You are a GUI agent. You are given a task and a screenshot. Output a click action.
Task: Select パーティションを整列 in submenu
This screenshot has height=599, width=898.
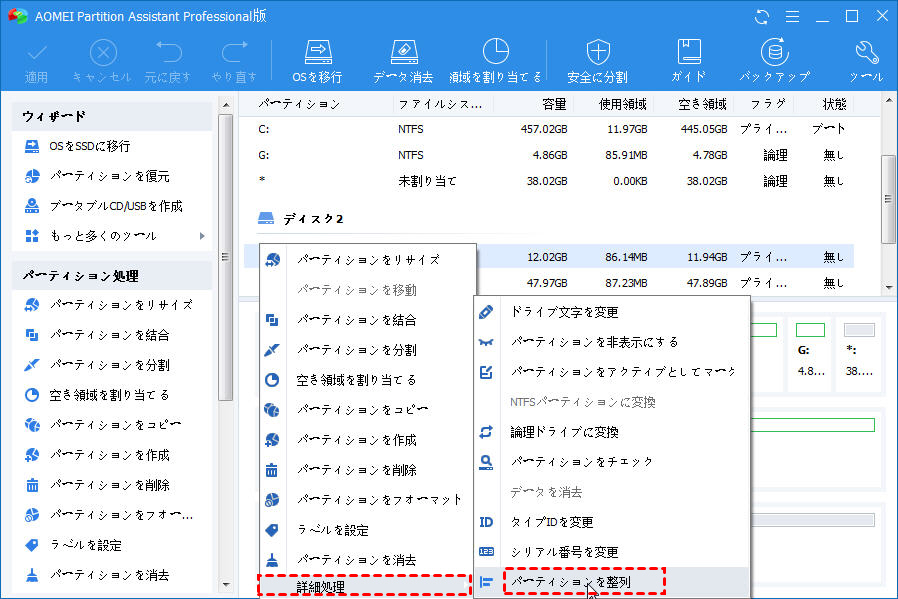click(x=612, y=582)
